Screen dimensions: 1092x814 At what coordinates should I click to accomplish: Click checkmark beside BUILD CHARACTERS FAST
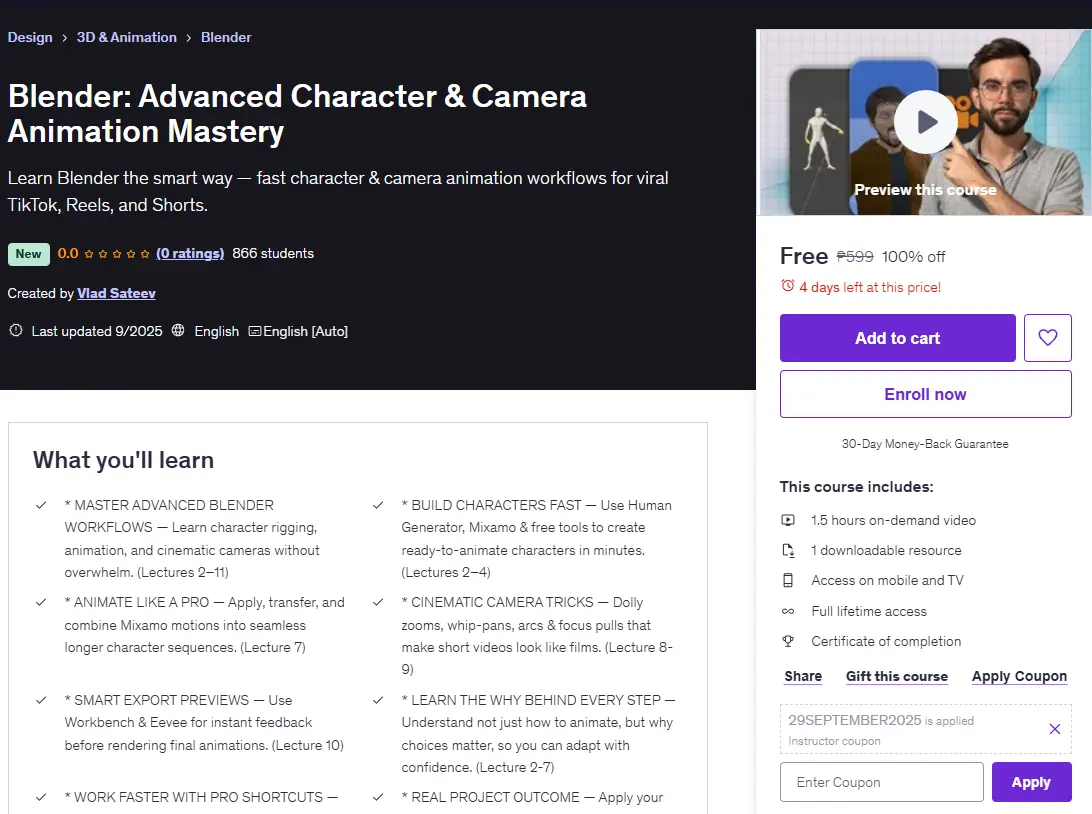[378, 506]
